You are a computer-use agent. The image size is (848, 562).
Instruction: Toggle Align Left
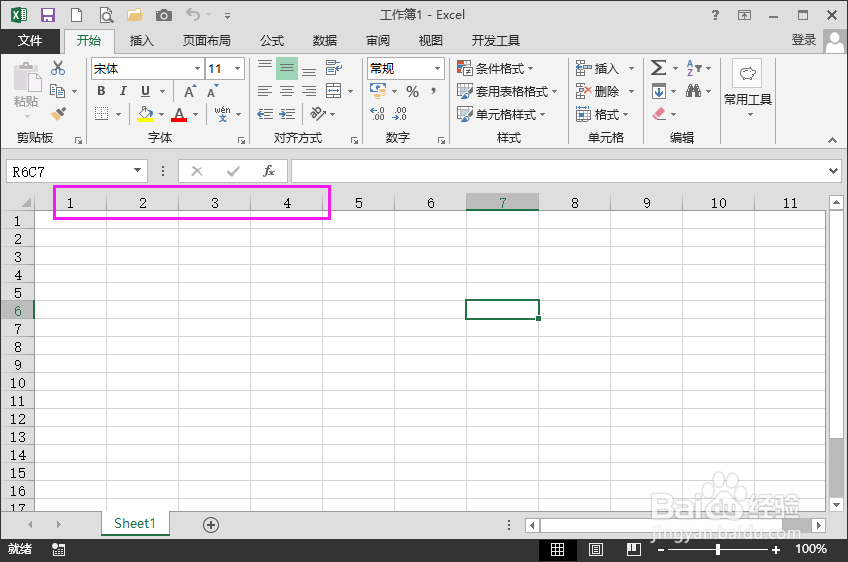(264, 91)
